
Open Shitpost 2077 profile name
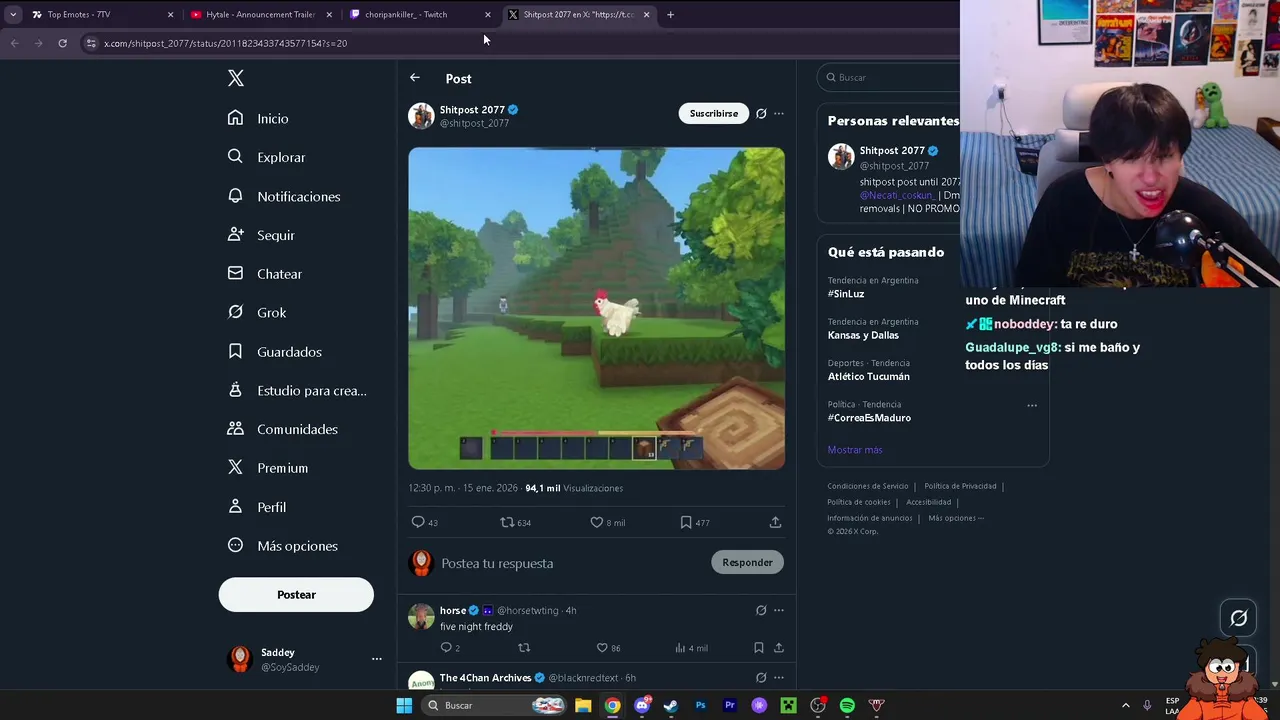472,109
